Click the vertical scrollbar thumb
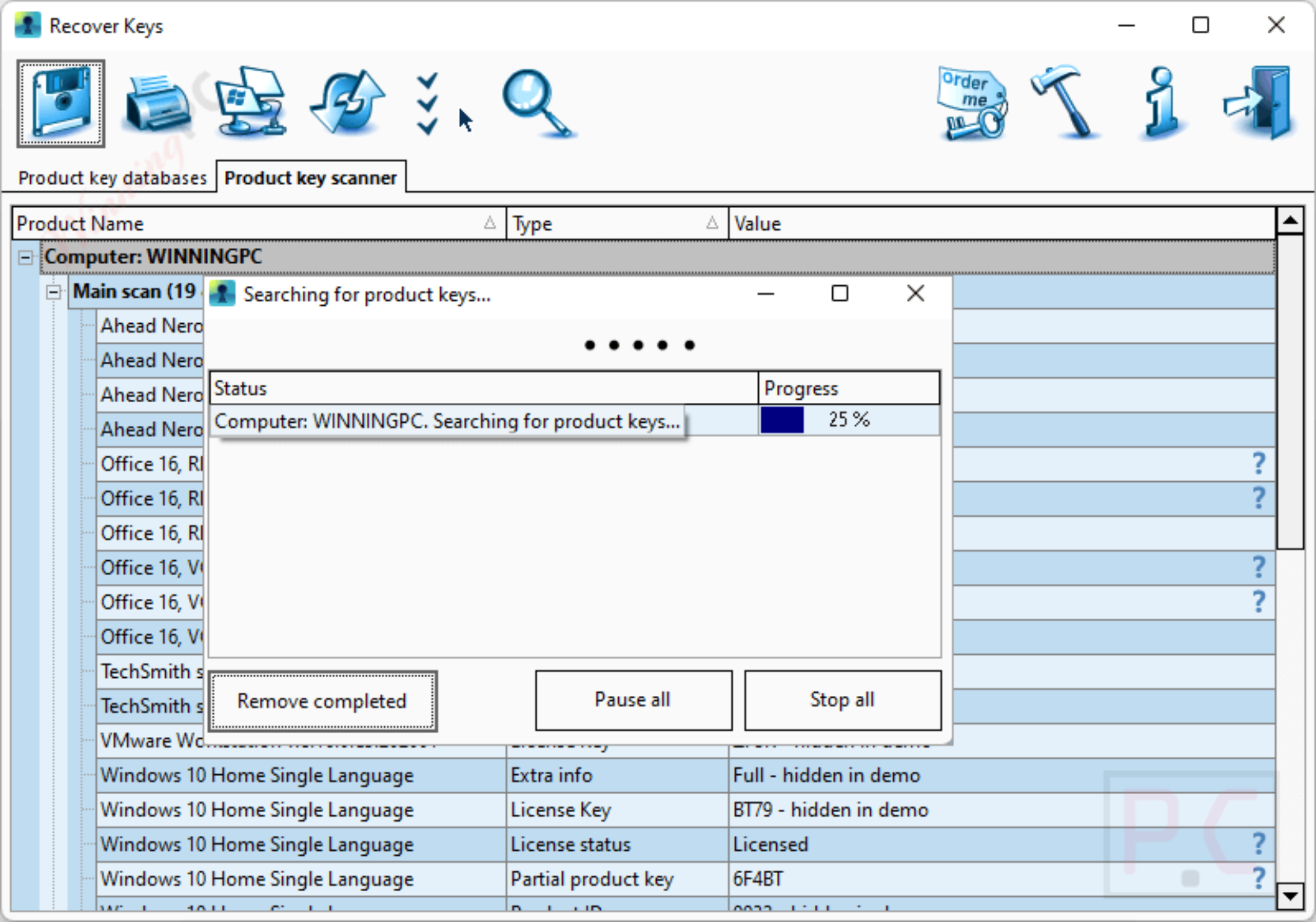The width and height of the screenshot is (1316, 922). pyautogui.click(x=1290, y=392)
